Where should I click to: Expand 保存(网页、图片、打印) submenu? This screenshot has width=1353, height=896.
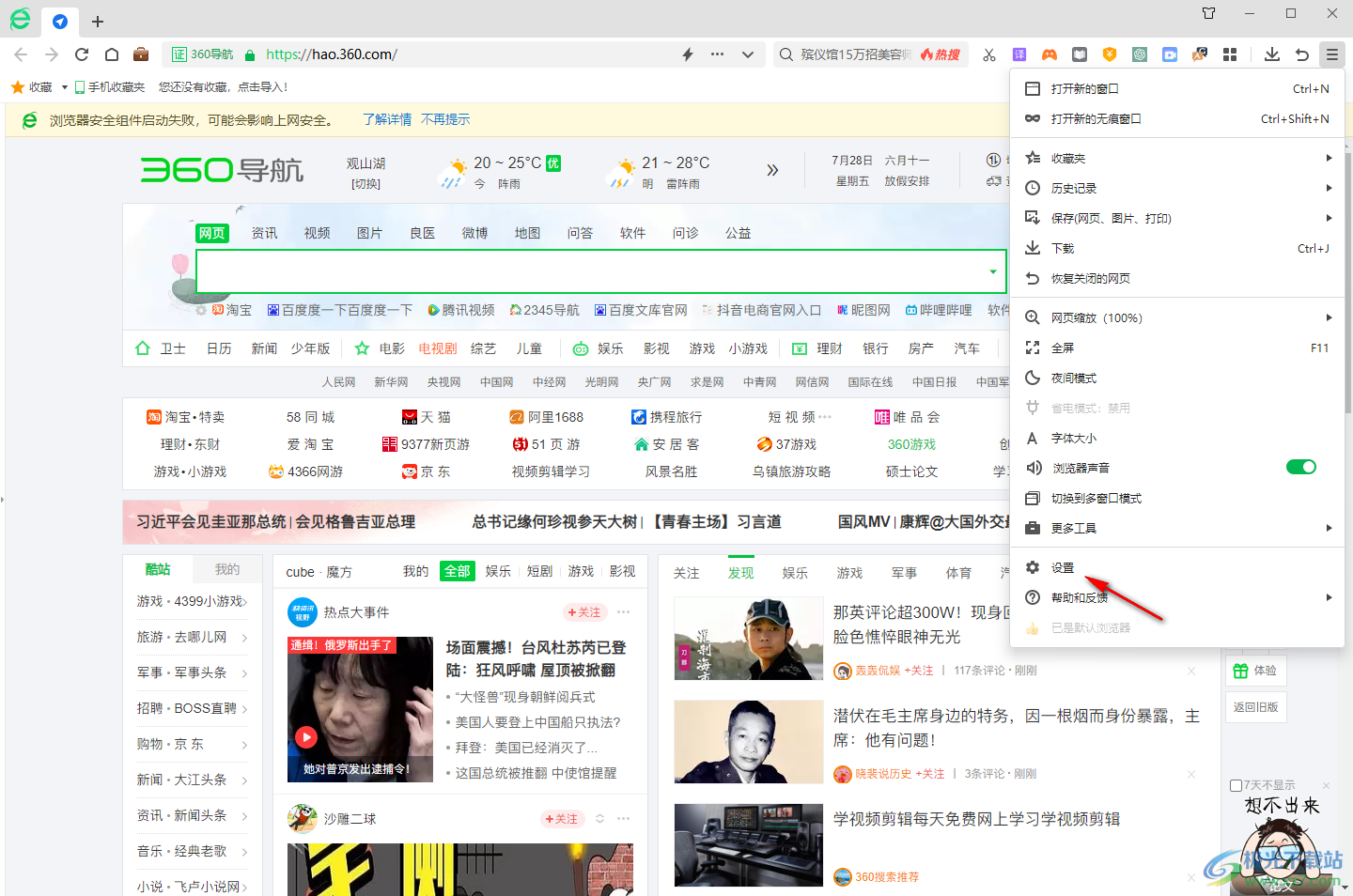coord(1177,218)
